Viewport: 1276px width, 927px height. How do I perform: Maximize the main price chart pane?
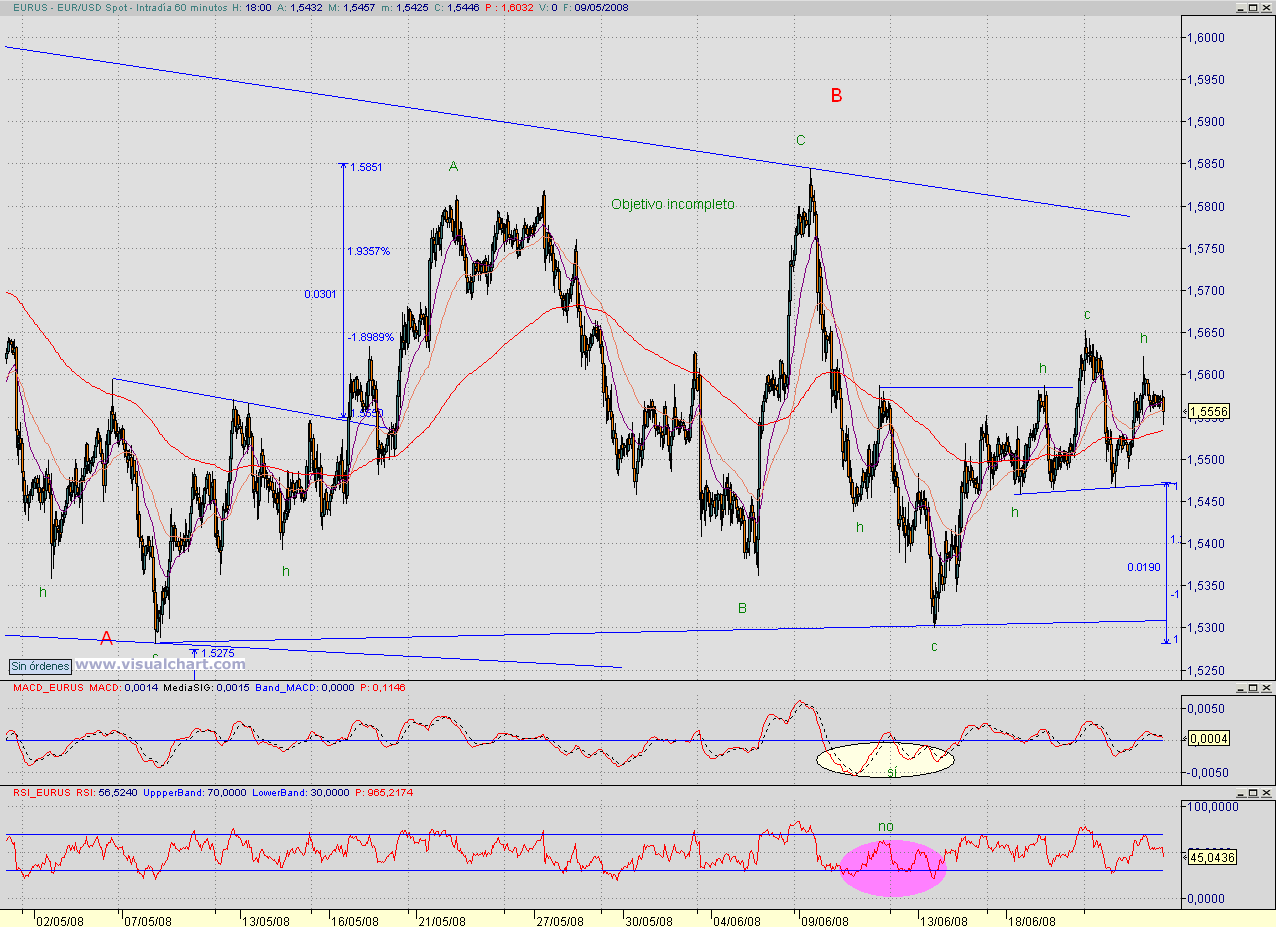tap(1253, 6)
